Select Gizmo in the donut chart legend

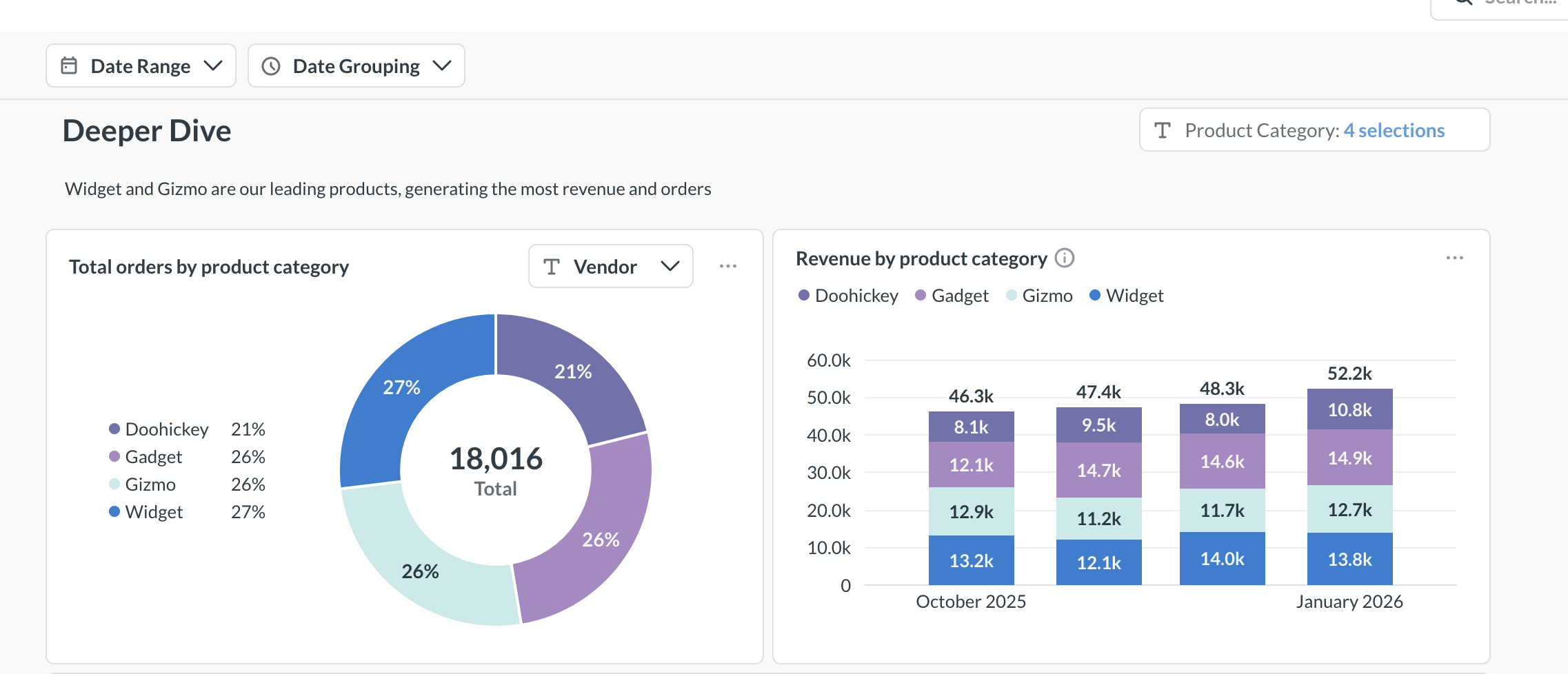click(150, 484)
